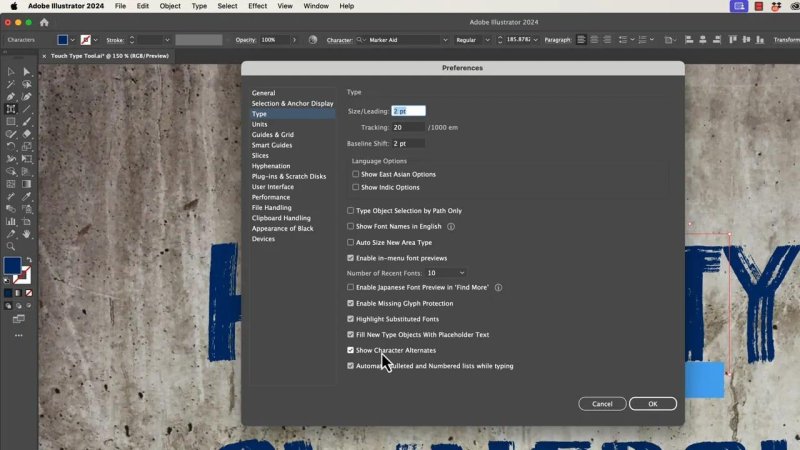The image size is (800, 450).
Task: Open Regular font style dropdown
Action: click(487, 40)
